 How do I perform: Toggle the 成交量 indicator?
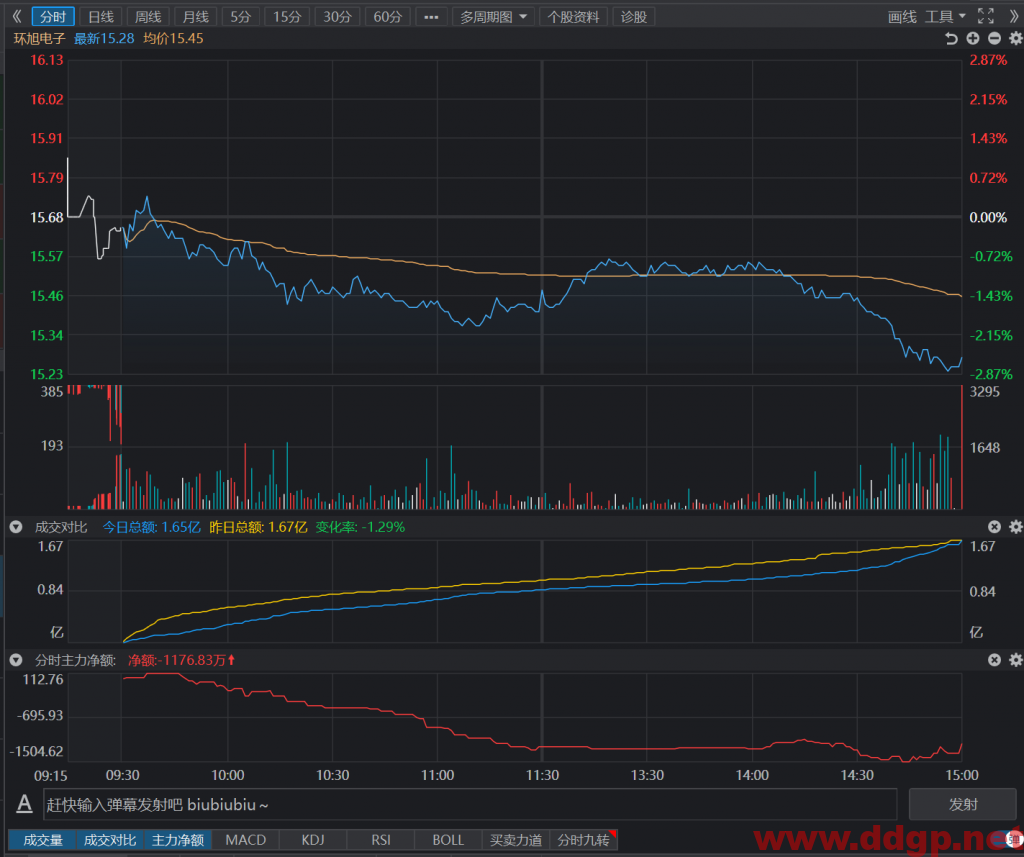(42, 839)
